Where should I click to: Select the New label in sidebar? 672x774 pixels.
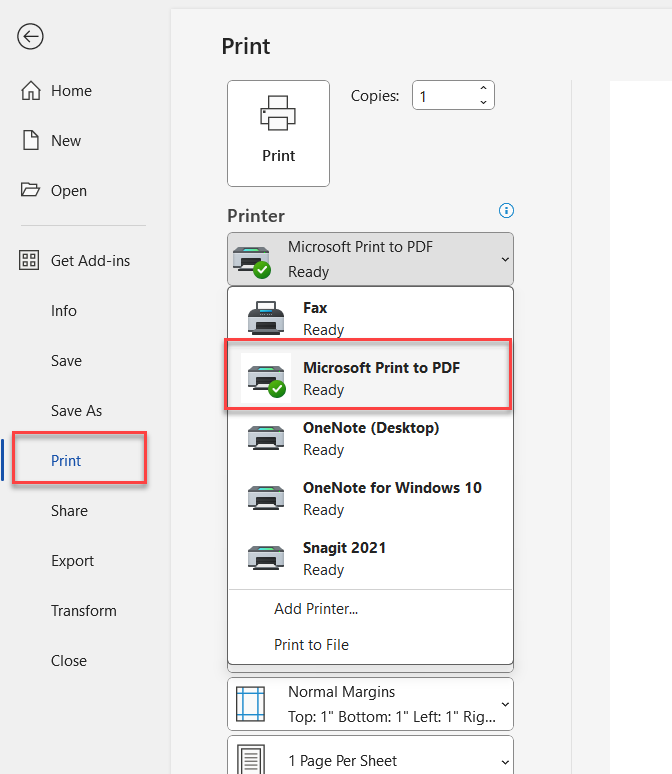click(66, 141)
